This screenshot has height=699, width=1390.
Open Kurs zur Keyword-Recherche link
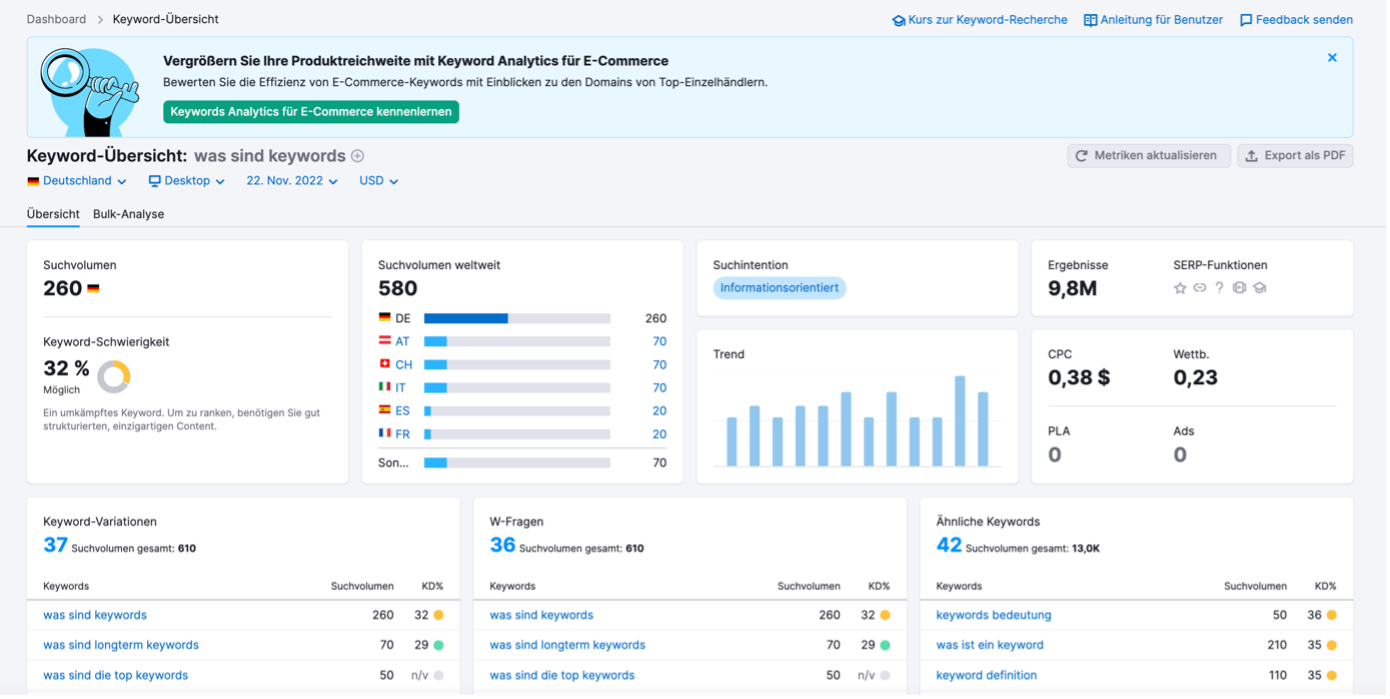pyautogui.click(x=979, y=20)
